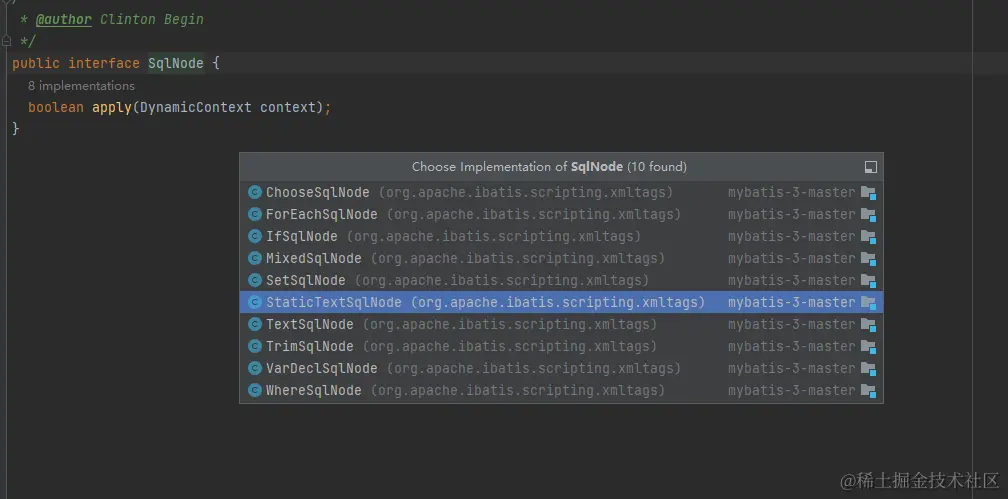1008x499 pixels.
Task: Click module folder icon in TextSqlNode row
Action: 868,325
